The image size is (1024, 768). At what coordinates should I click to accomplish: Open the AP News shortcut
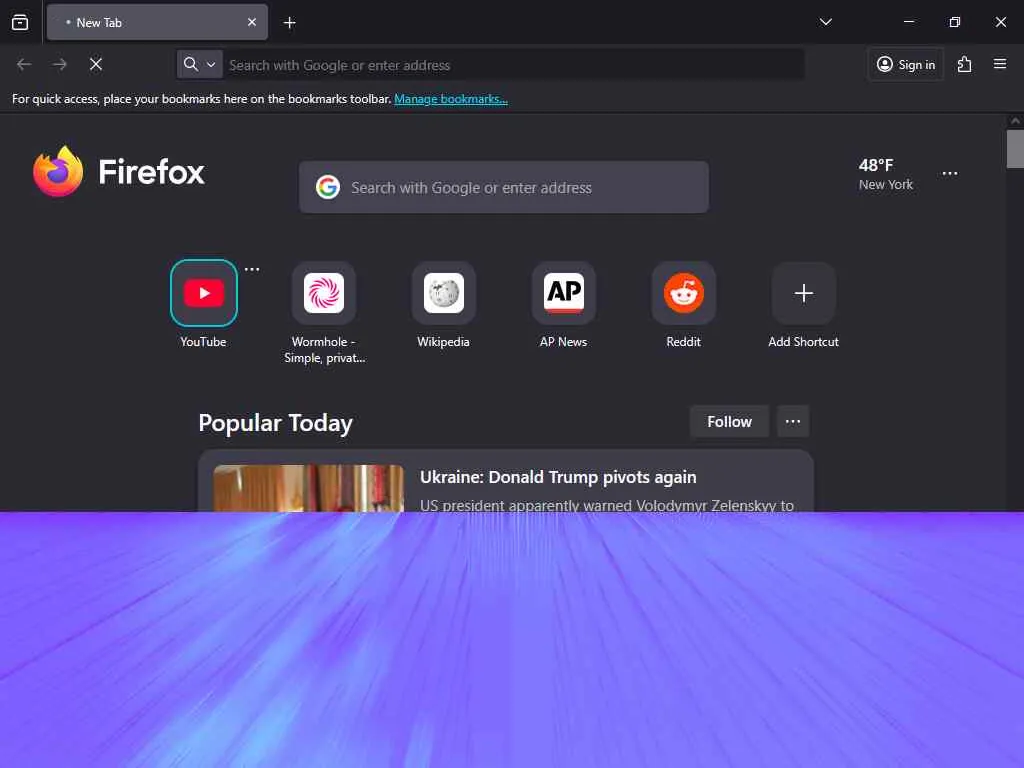(x=564, y=293)
